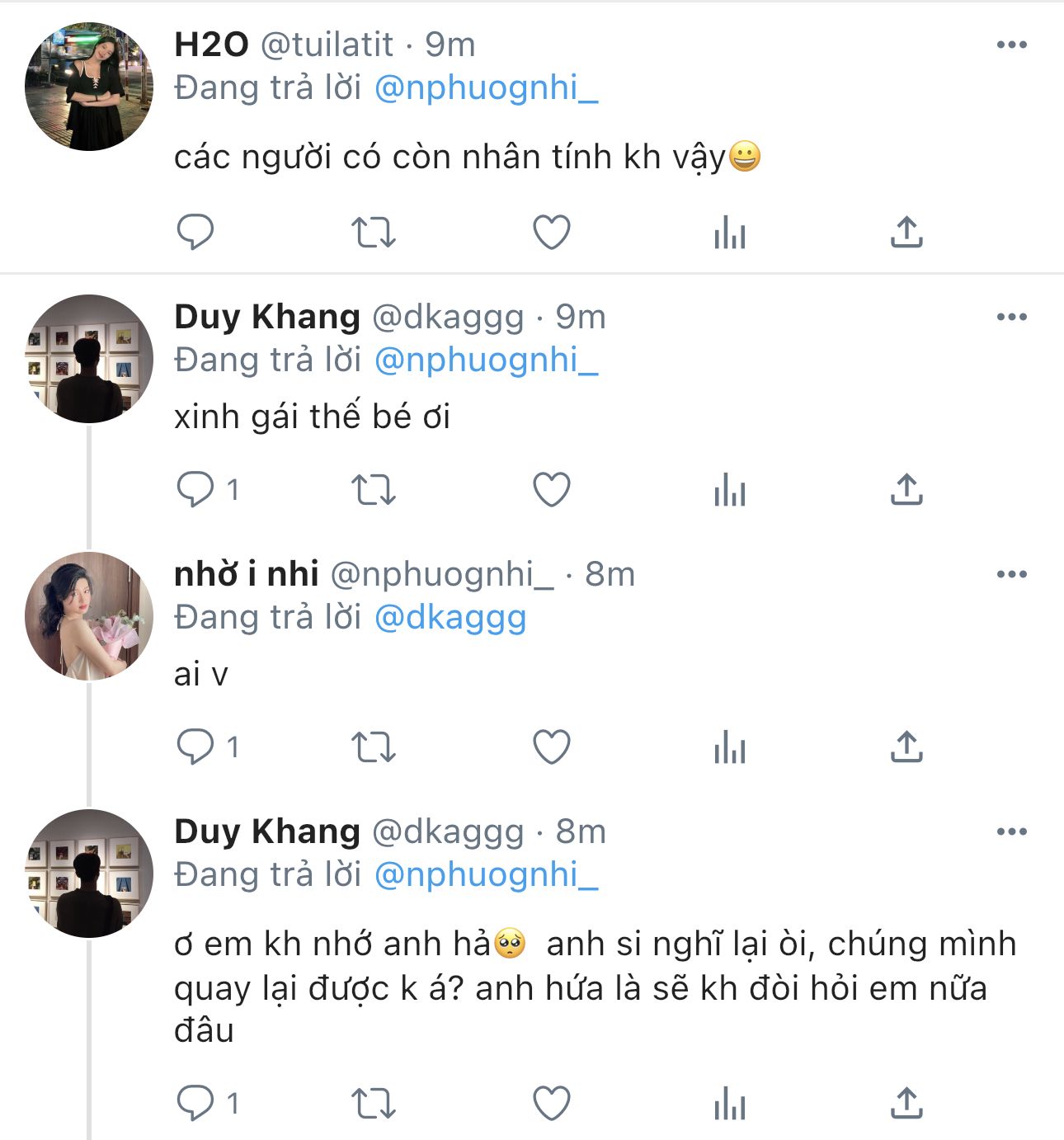Retweet H2O's tweet
This screenshot has width=1064, height=1140.
[x=374, y=233]
